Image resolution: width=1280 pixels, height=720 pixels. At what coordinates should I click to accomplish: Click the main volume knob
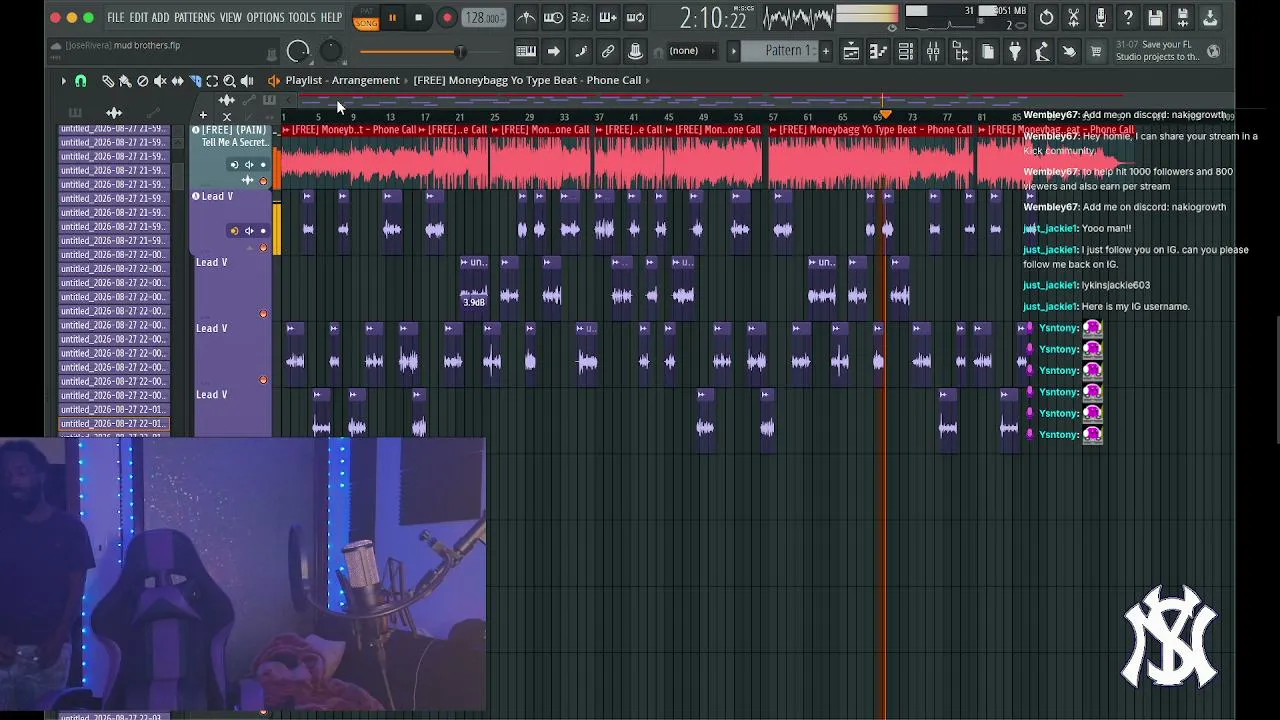point(298,51)
